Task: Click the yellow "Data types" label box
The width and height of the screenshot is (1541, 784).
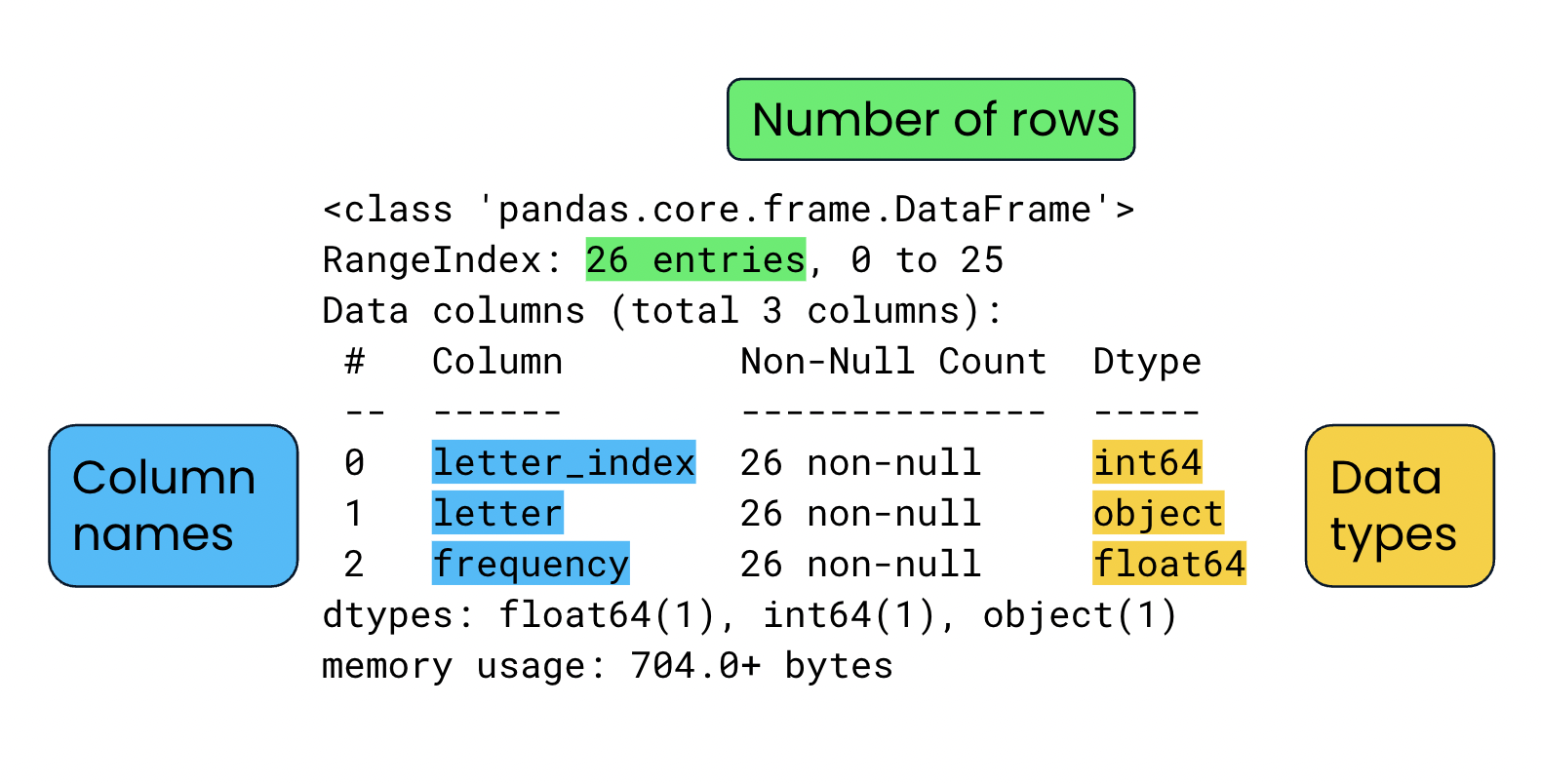Action: pos(1399,505)
